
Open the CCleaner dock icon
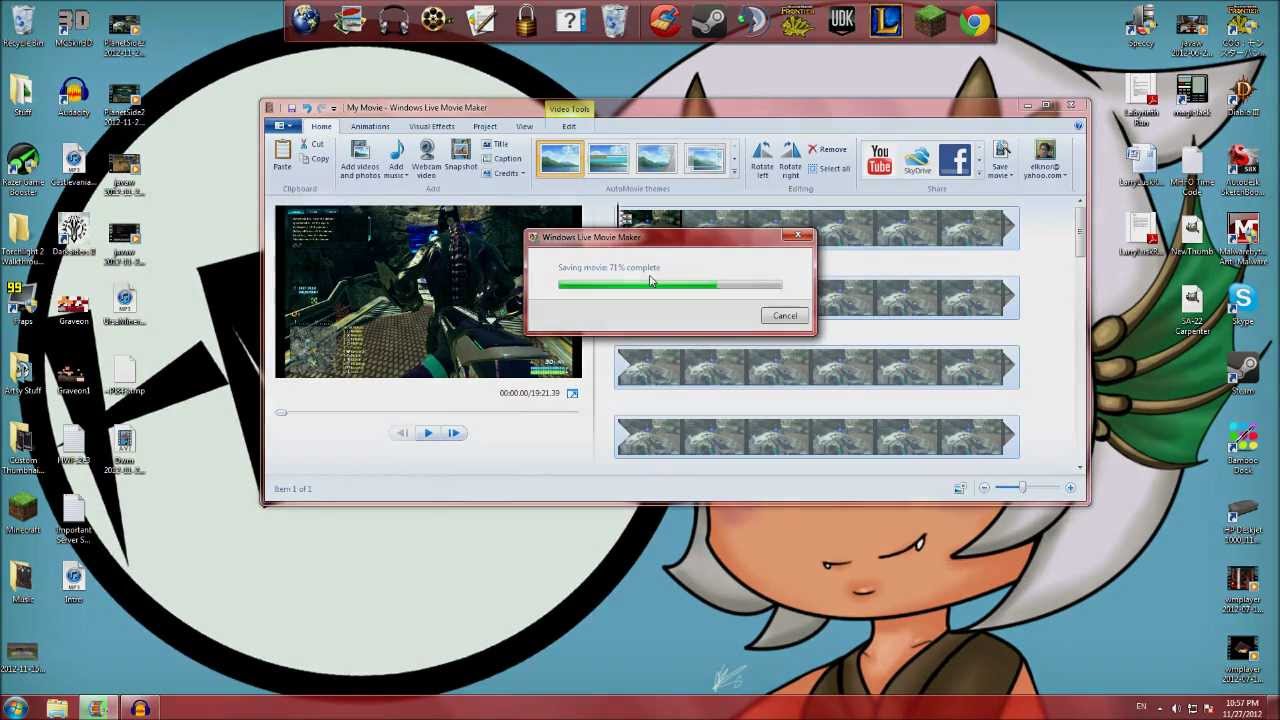tap(665, 22)
